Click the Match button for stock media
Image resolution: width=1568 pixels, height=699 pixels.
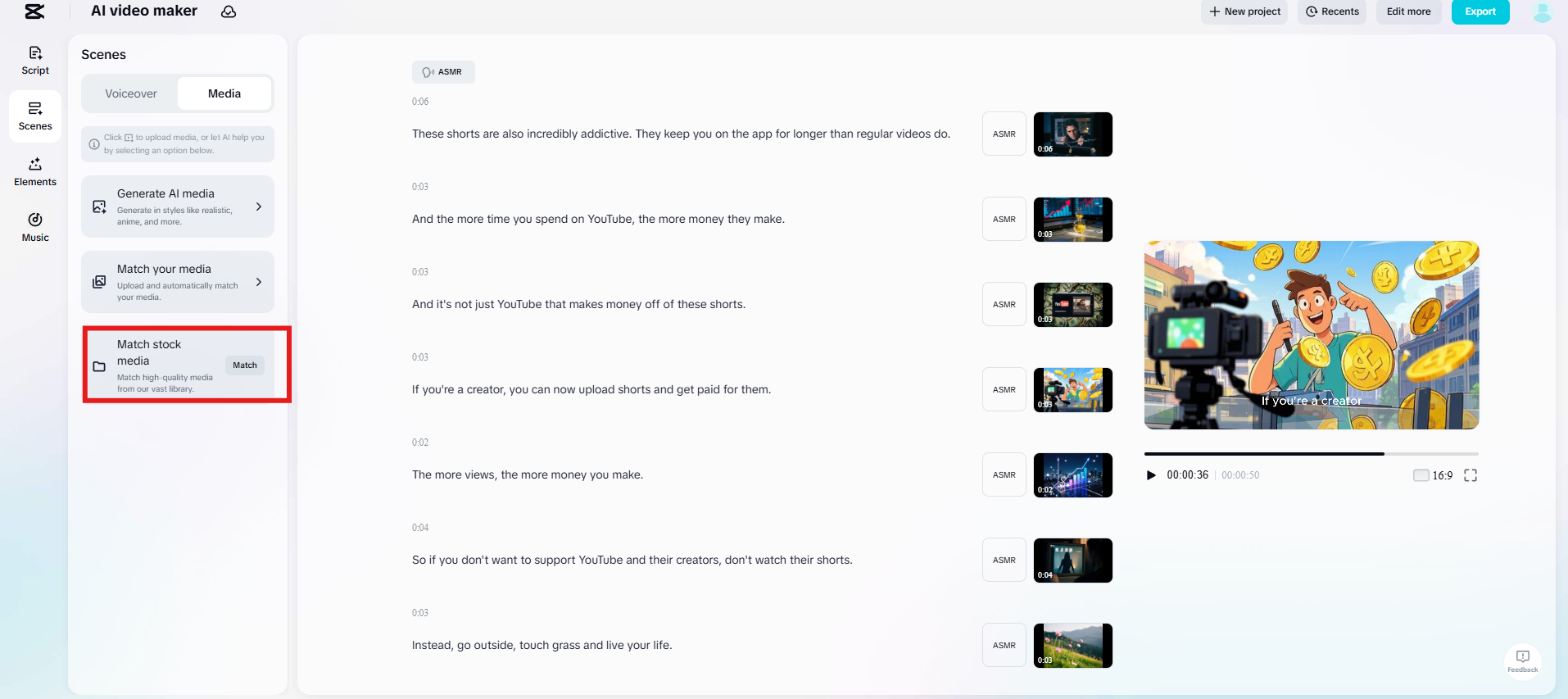tap(245, 365)
